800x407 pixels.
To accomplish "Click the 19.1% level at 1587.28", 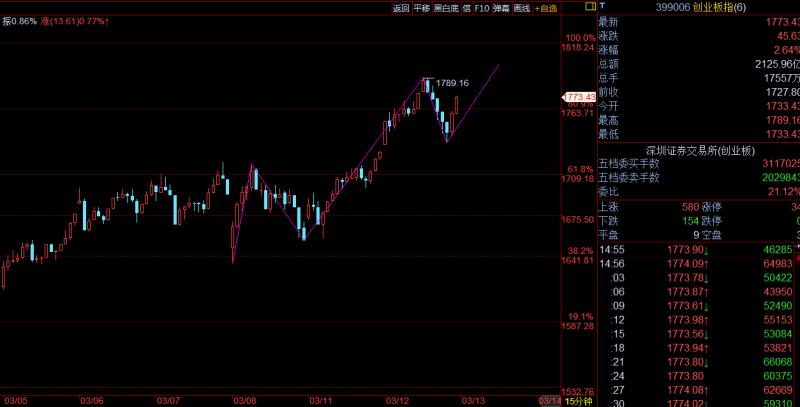I will pos(580,321).
